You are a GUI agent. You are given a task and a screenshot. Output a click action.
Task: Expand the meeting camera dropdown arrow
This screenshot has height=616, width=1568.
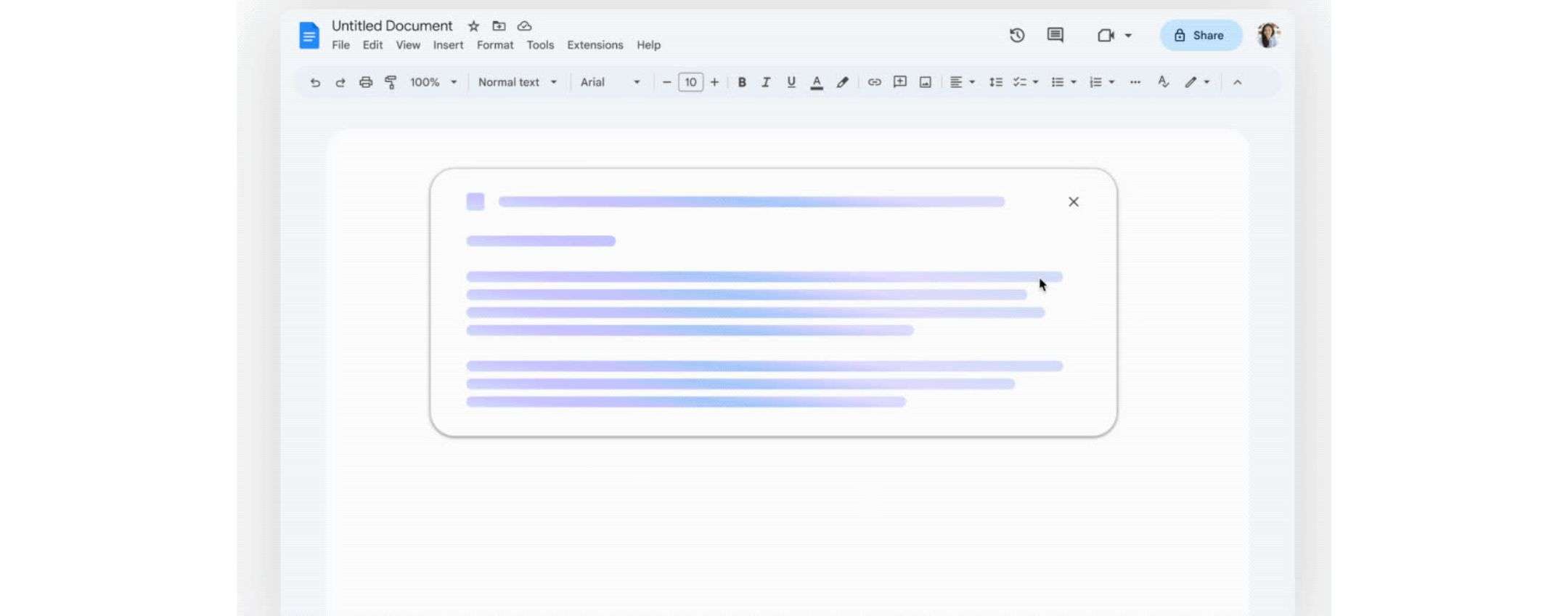[x=1128, y=35]
